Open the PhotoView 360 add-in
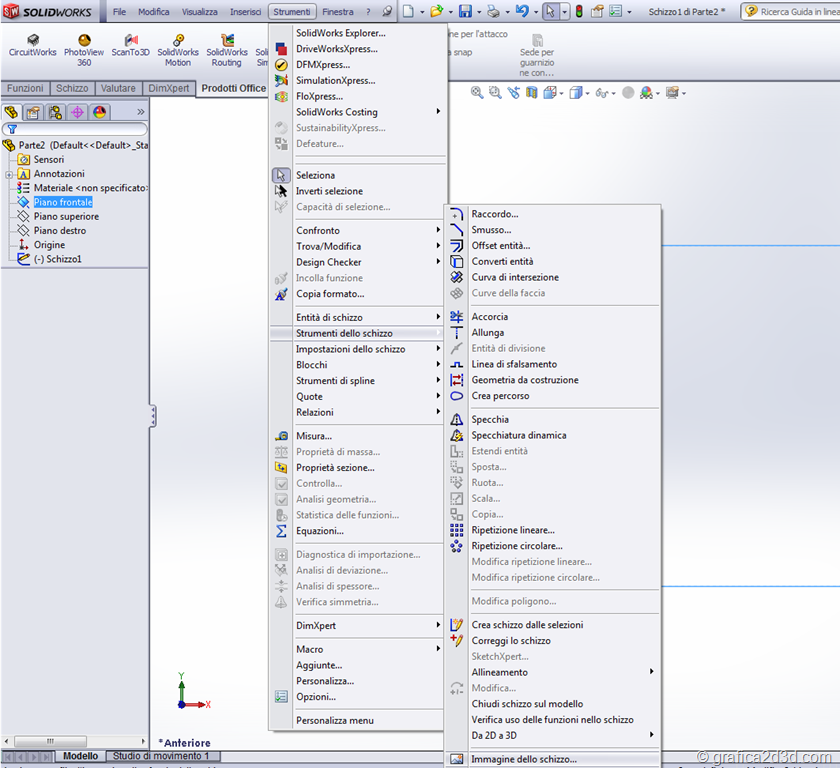The width and height of the screenshot is (840, 768). click(84, 50)
